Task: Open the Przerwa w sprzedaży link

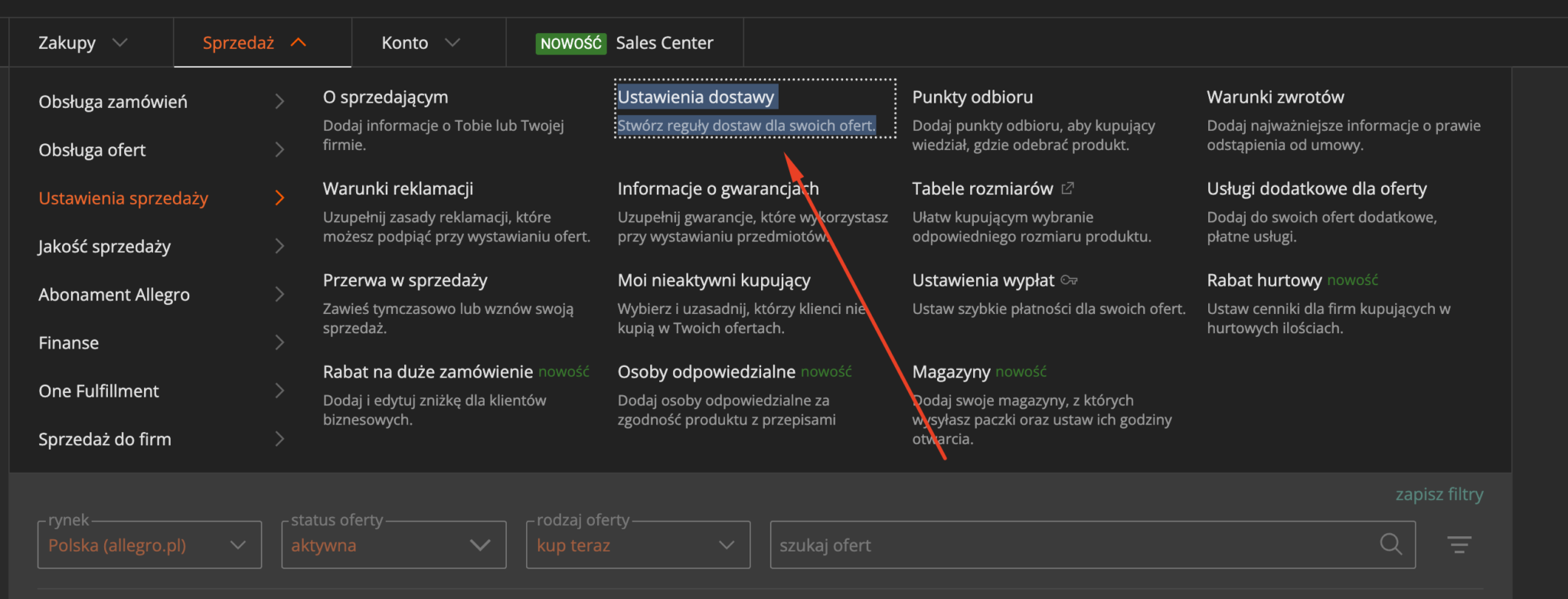Action: (405, 280)
